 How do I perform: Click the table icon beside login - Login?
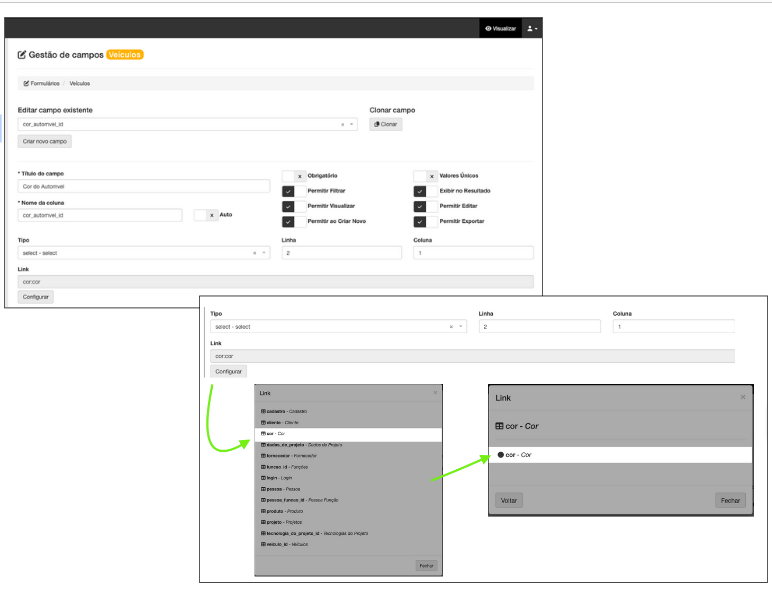tap(263, 478)
